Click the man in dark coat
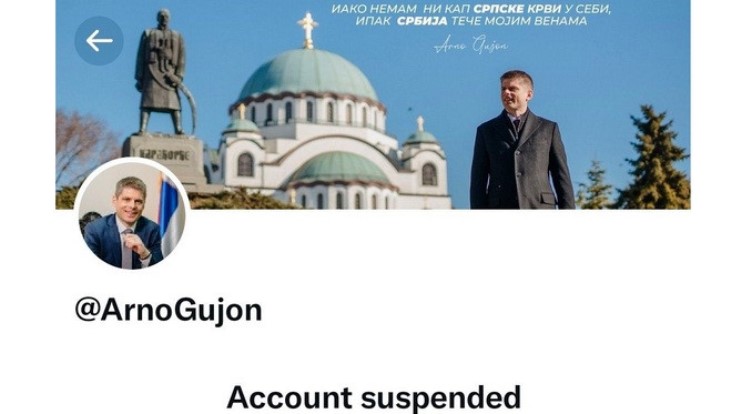Viewport: 751px width, 414px height. click(521, 141)
